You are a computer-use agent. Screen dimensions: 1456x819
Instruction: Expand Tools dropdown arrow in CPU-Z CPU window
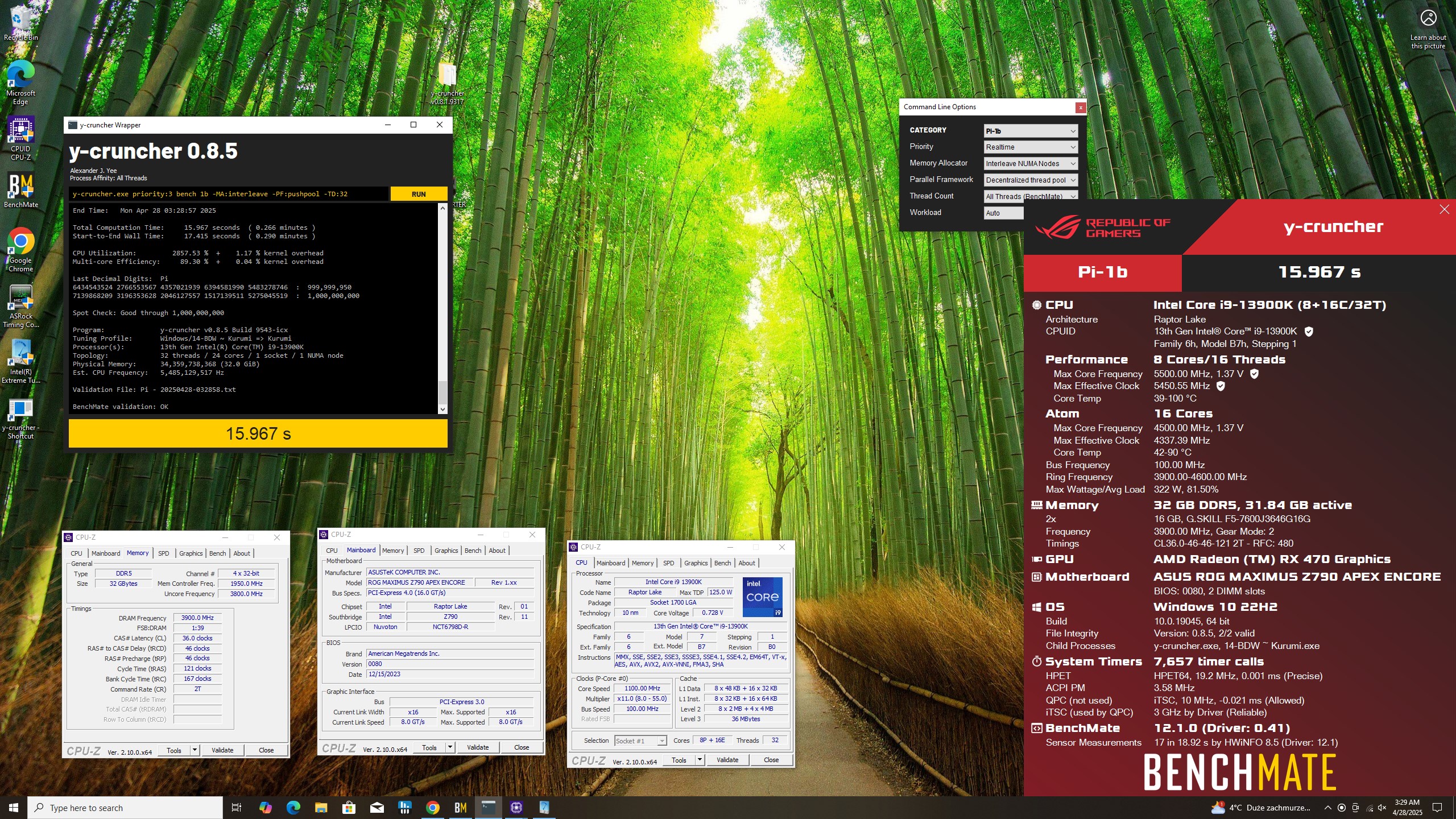pyautogui.click(x=700, y=760)
